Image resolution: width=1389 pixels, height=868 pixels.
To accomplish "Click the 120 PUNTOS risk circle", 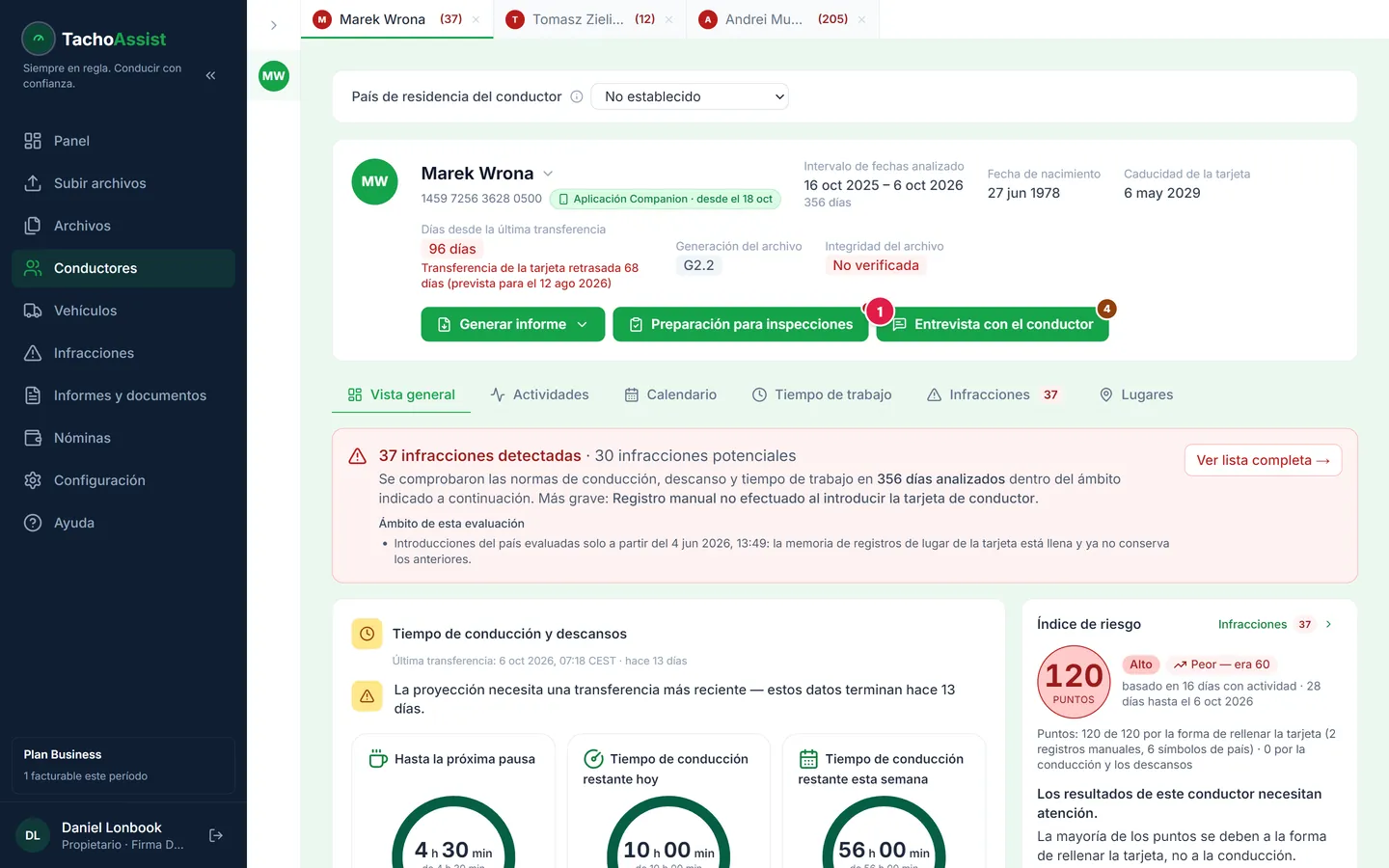I will point(1074,683).
